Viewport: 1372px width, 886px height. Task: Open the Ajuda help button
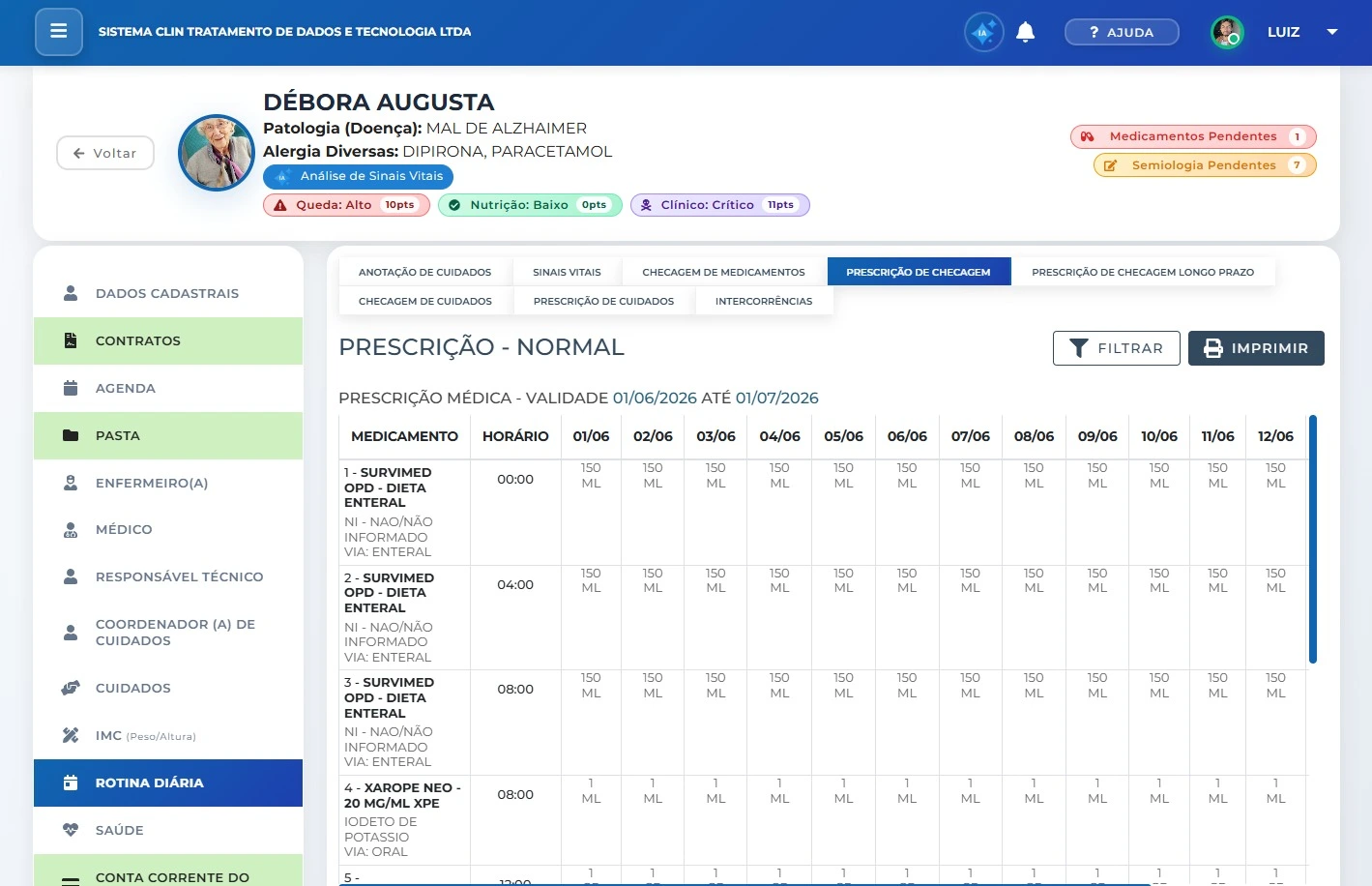click(x=1122, y=32)
